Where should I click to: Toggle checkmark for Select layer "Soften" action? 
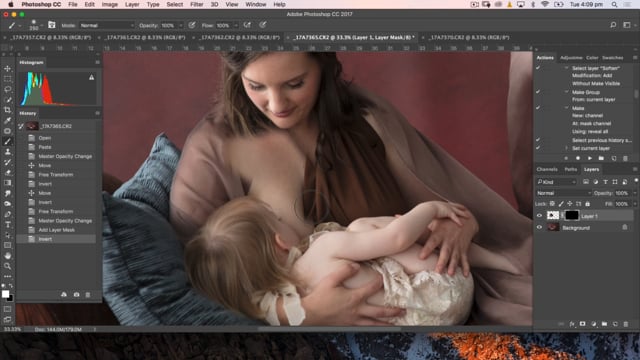coord(538,68)
